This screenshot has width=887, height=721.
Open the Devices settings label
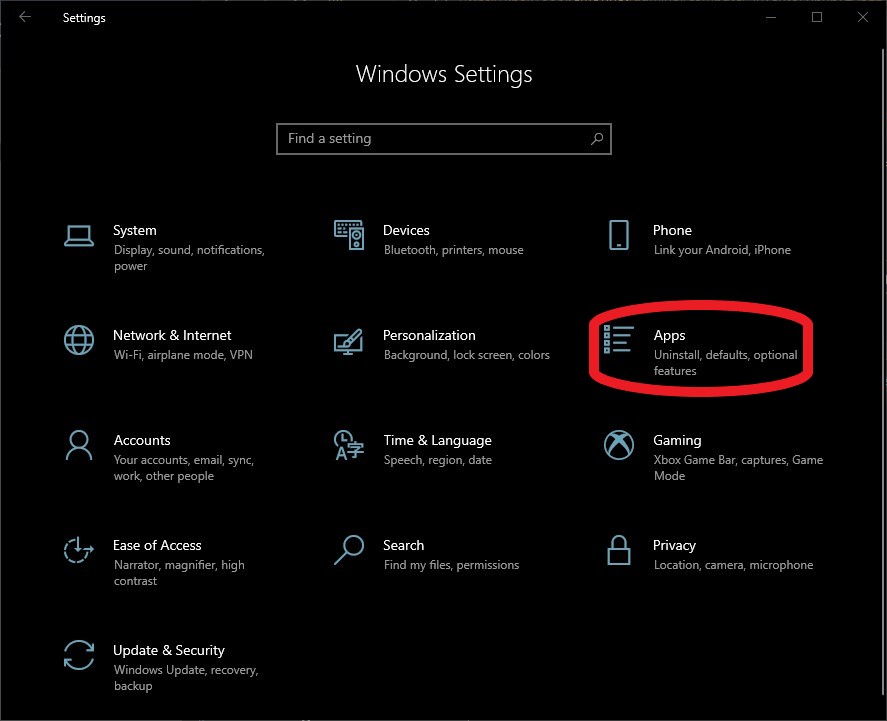coord(406,230)
